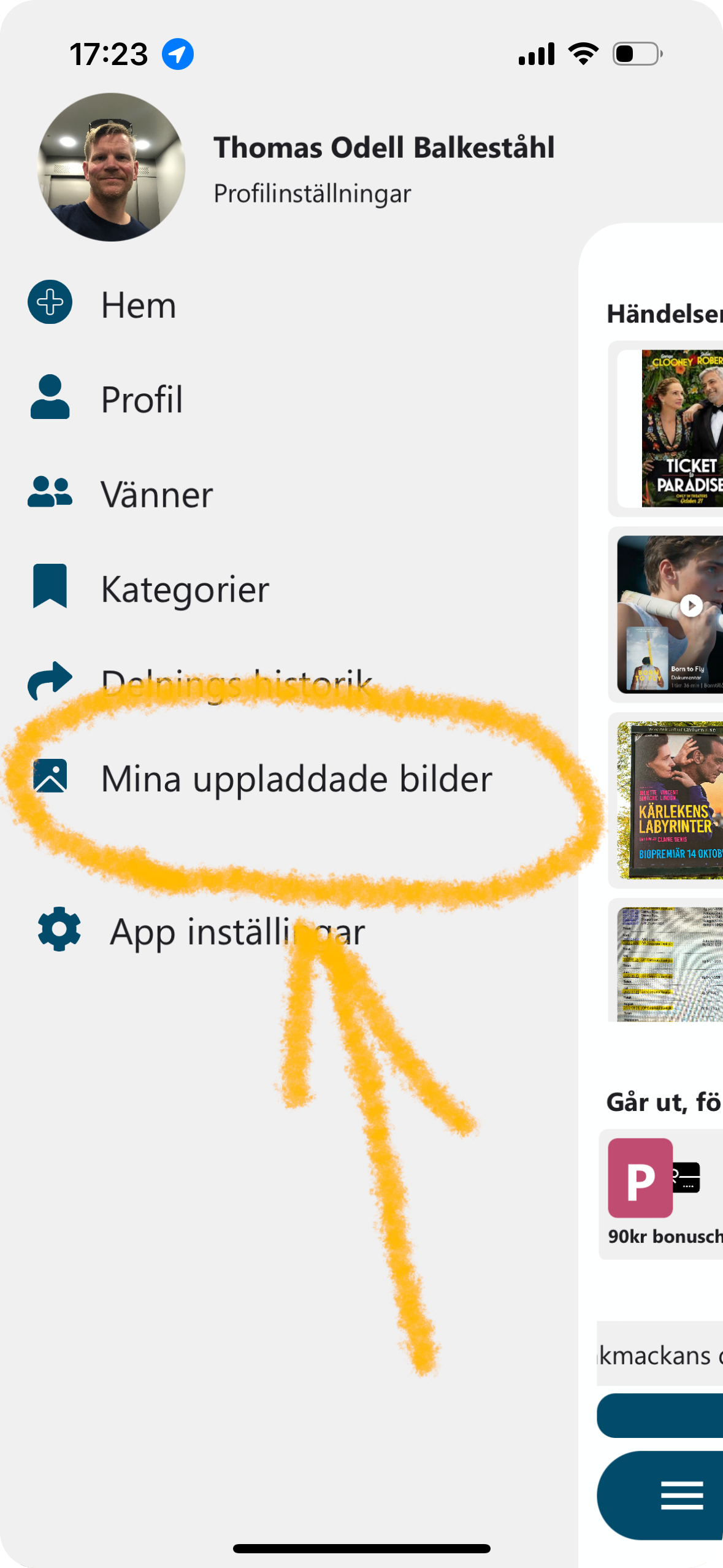Select Kategorier from the side menu
Image resolution: width=723 pixels, height=1568 pixels.
[185, 590]
